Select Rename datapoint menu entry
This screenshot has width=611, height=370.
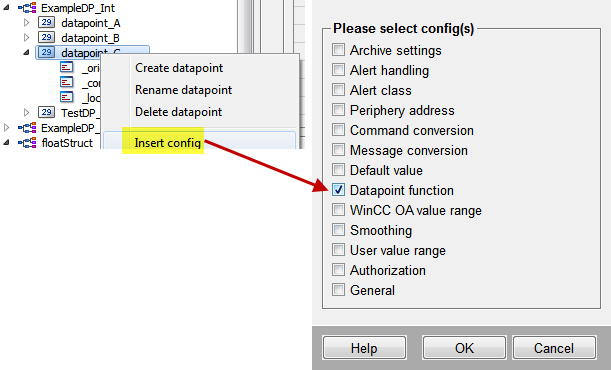coord(184,90)
